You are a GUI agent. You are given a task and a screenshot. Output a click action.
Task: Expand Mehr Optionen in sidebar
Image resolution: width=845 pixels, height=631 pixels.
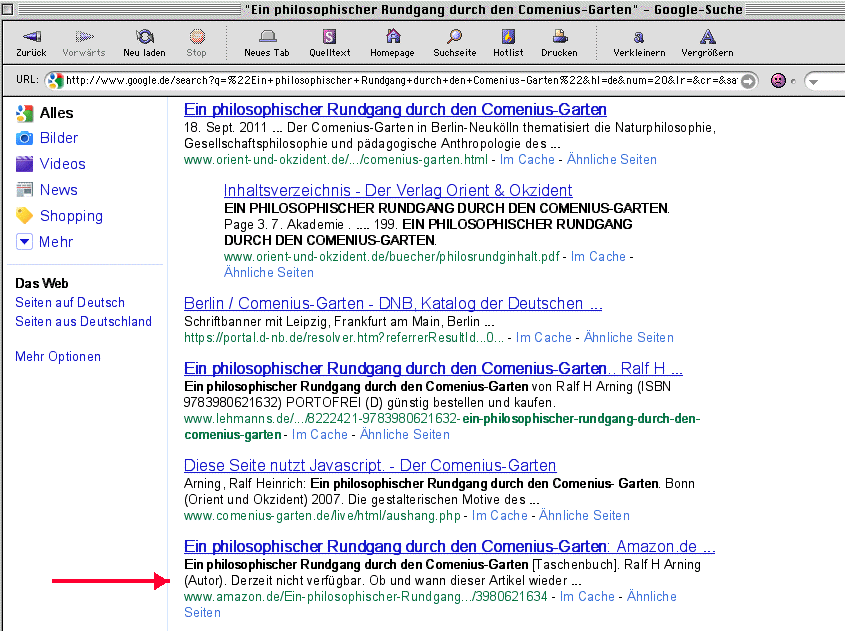tap(58, 356)
